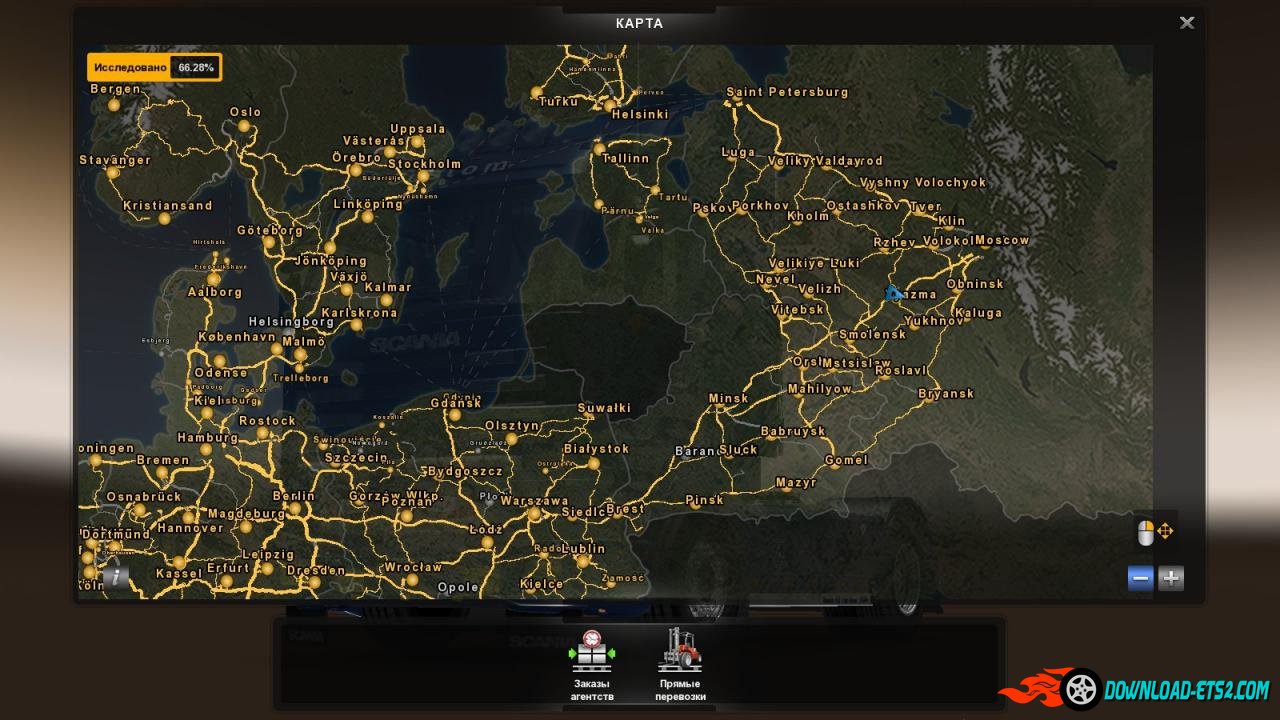Select the Minsk city label
1280x720 pixels.
[x=728, y=398]
